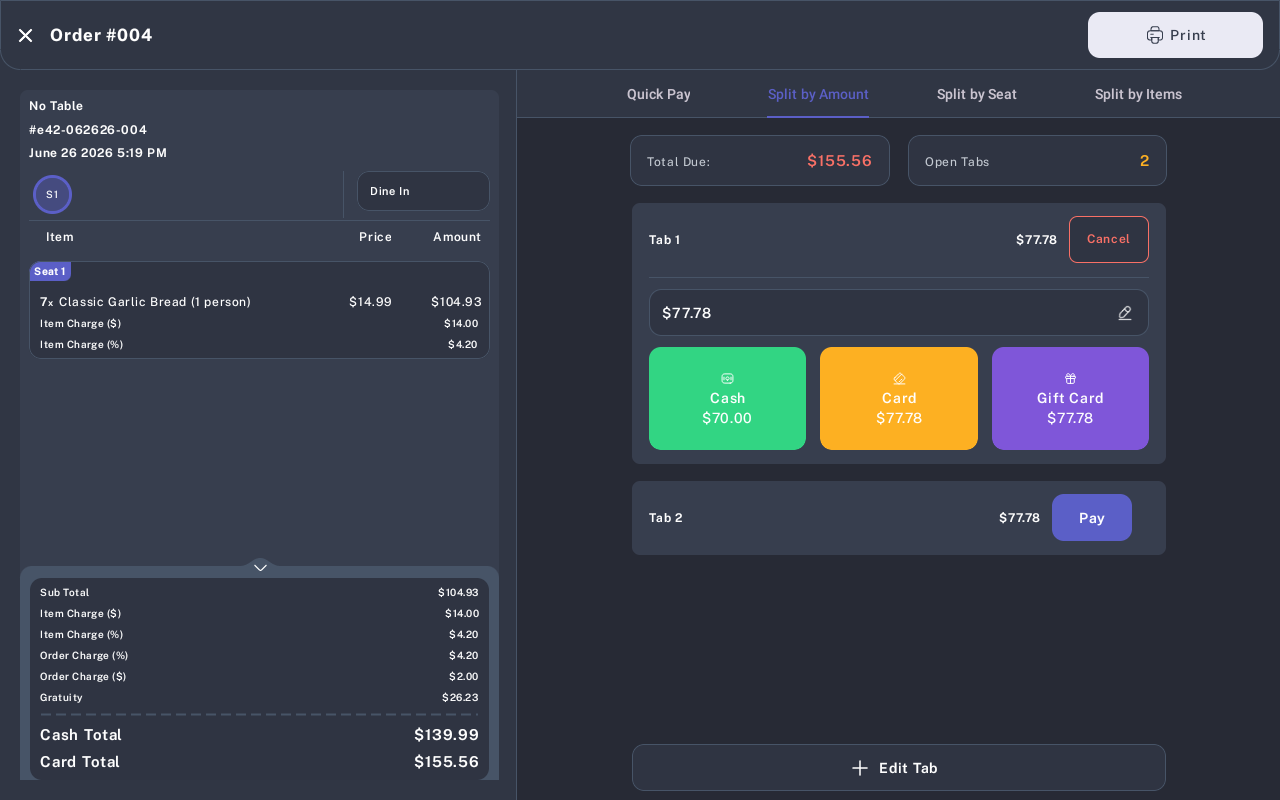This screenshot has width=1280, height=800.
Task: Click the No Table label
Action: (56, 106)
